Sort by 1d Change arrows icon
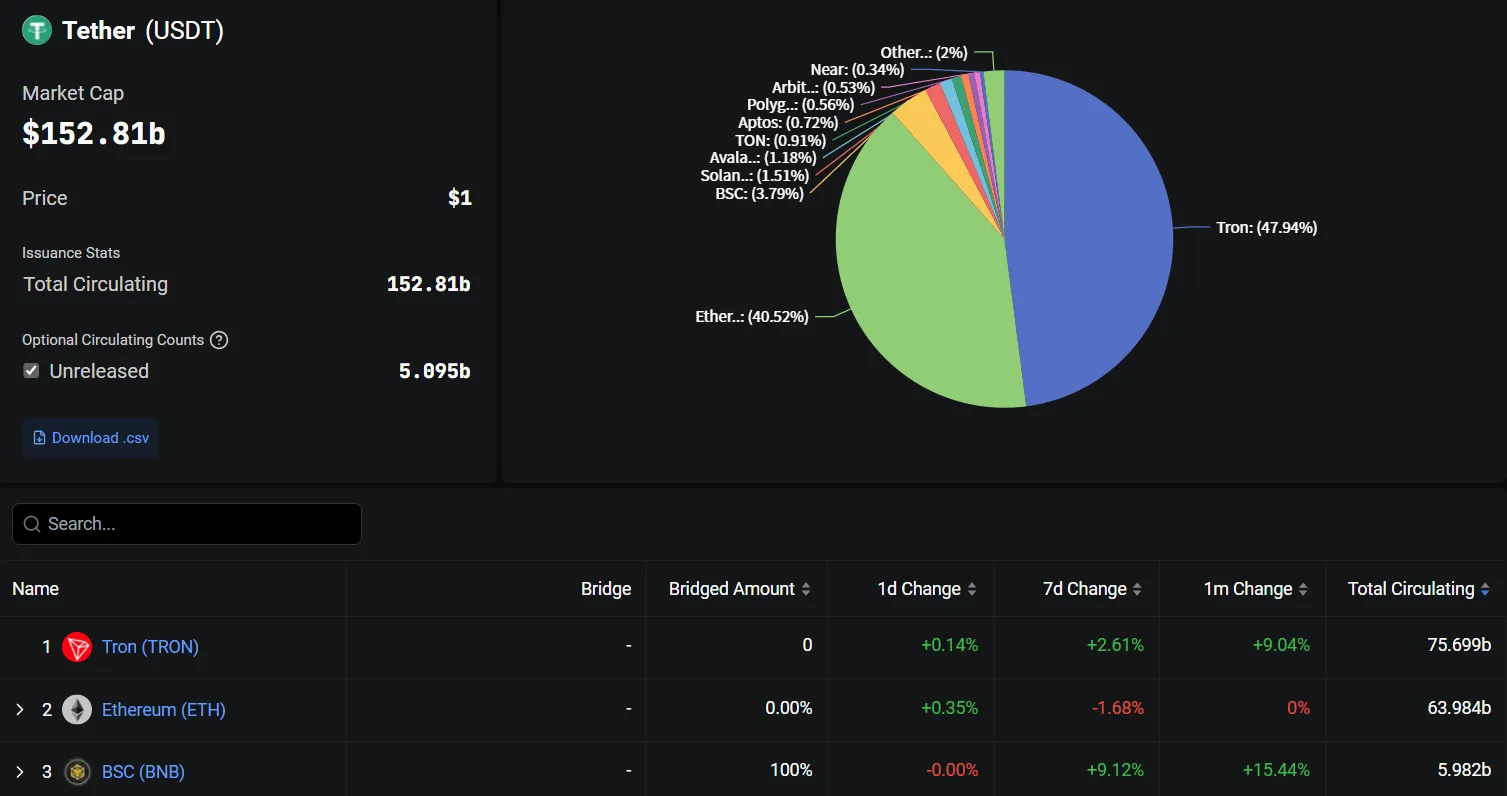 pos(971,590)
